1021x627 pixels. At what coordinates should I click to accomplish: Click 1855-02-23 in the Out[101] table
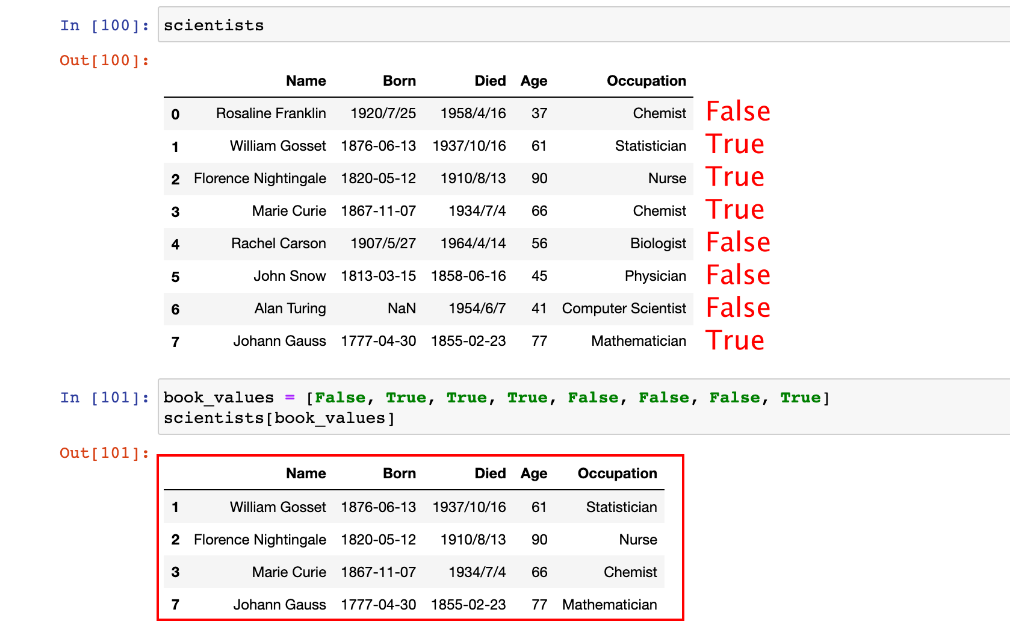tap(468, 605)
